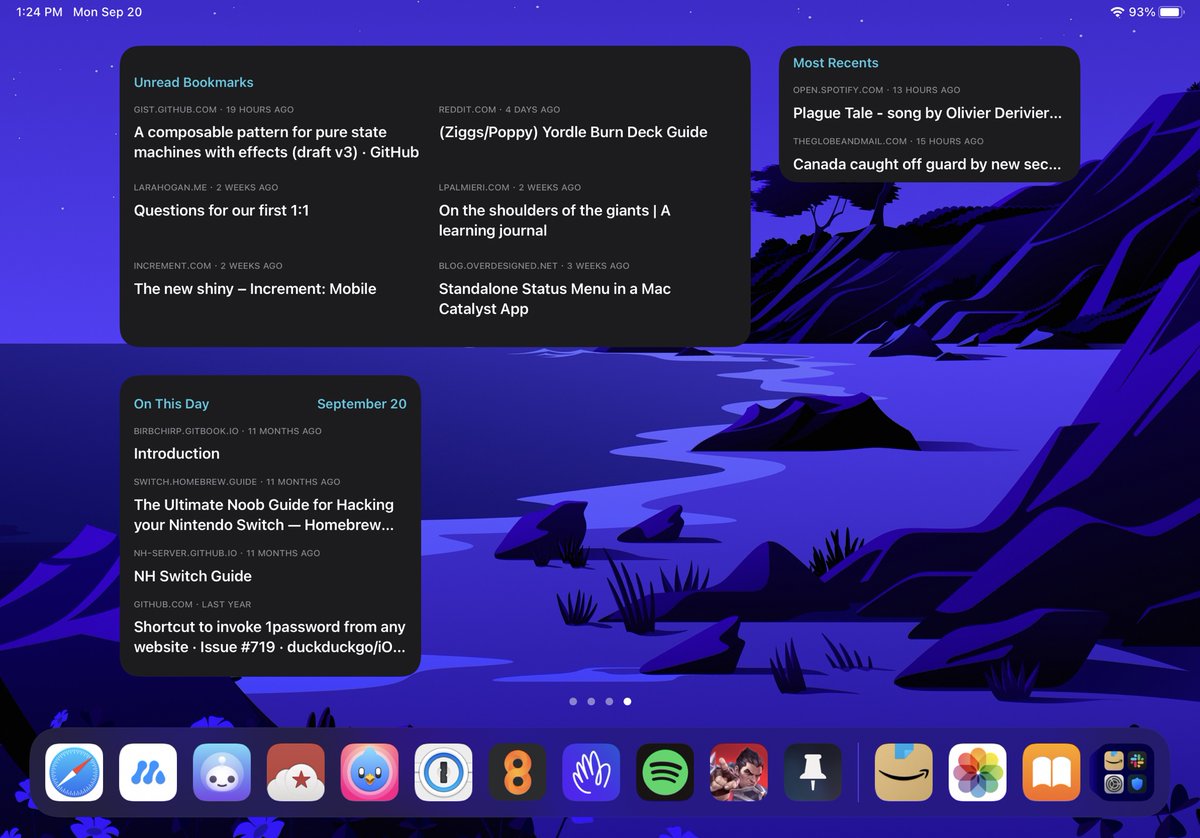Open 'The new shiny – Increment: Mobile' bookmark
Image resolution: width=1200 pixels, height=838 pixels.
(255, 288)
